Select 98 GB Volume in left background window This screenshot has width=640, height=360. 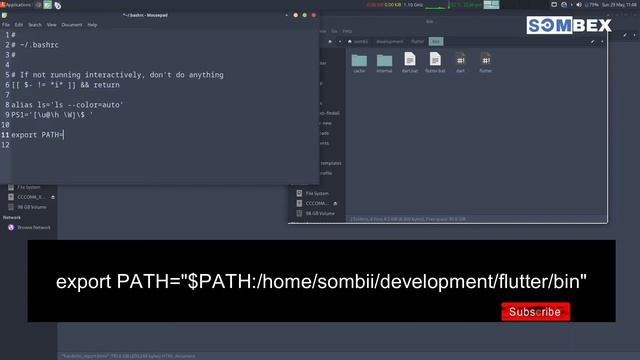tap(27, 207)
